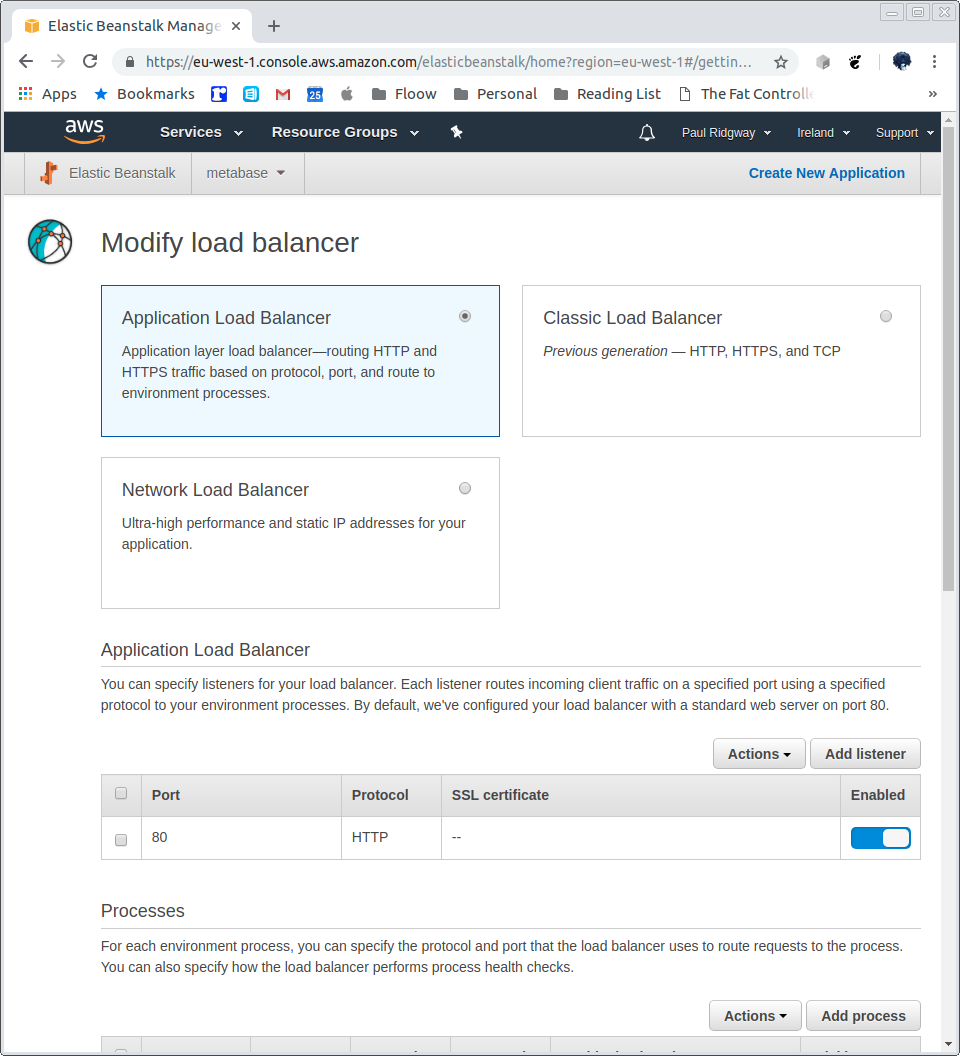Click Create New Application link
This screenshot has width=960, height=1056.
click(827, 173)
